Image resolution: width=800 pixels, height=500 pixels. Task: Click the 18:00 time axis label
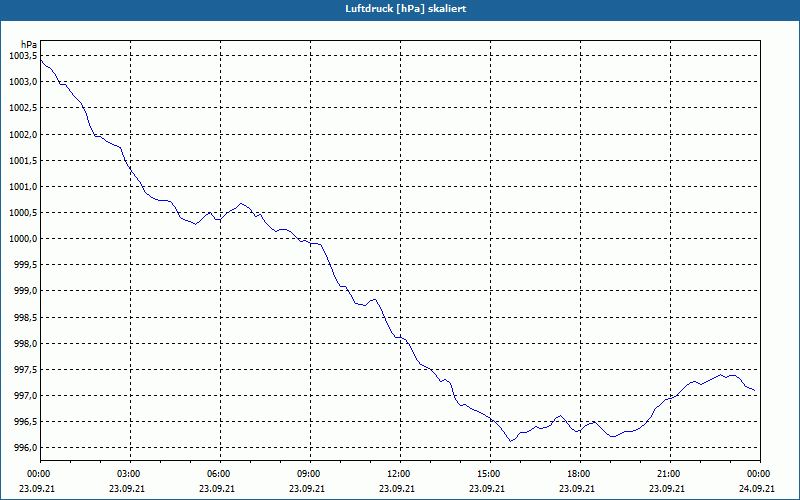(x=580, y=474)
